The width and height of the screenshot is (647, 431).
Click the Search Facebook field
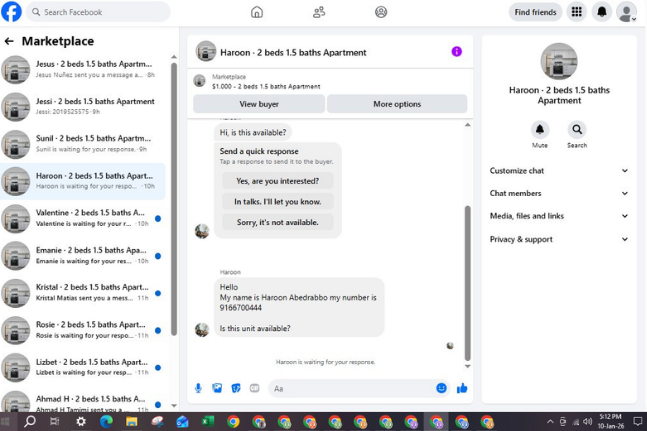click(x=98, y=12)
